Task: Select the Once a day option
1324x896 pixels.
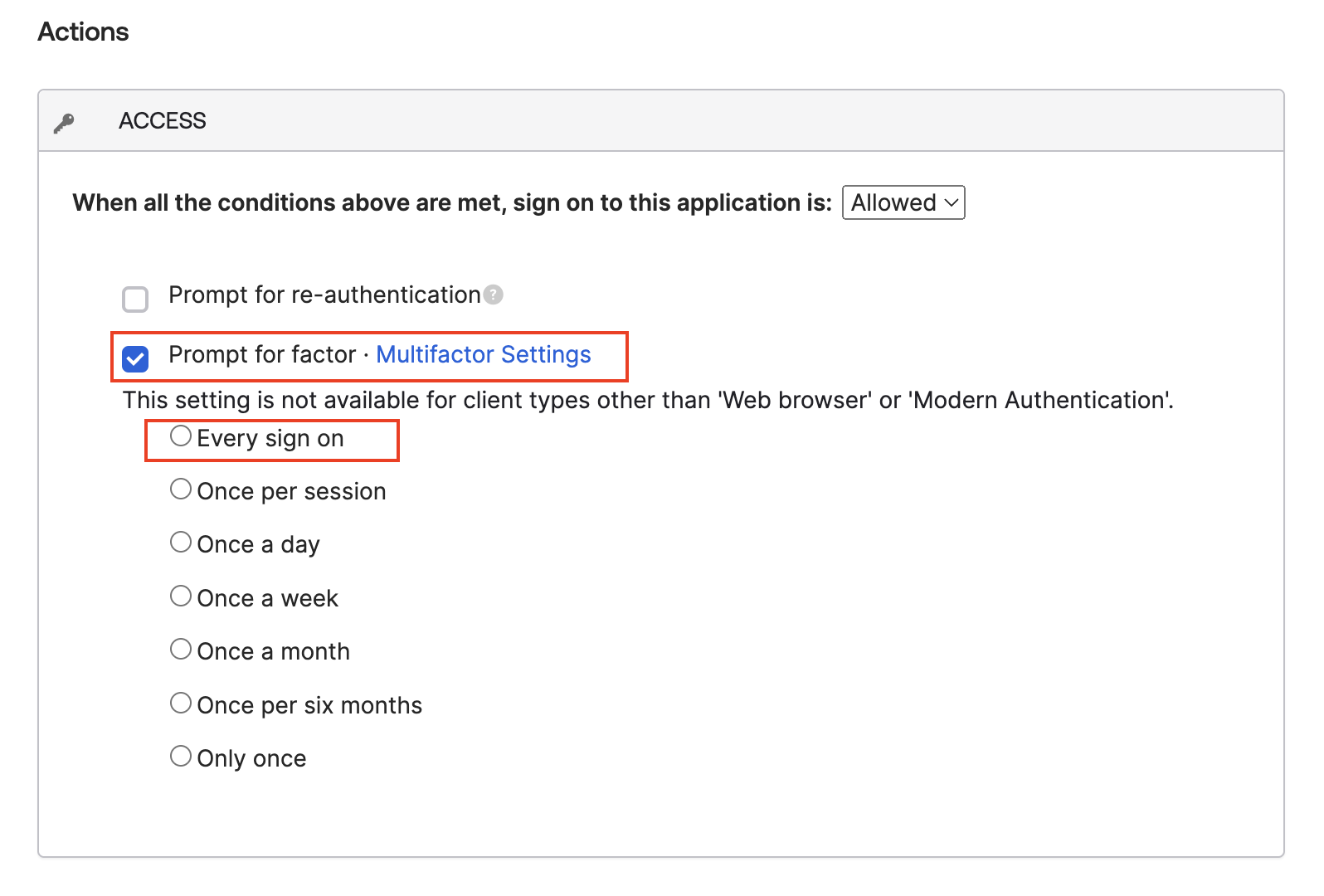Action: pos(181,543)
